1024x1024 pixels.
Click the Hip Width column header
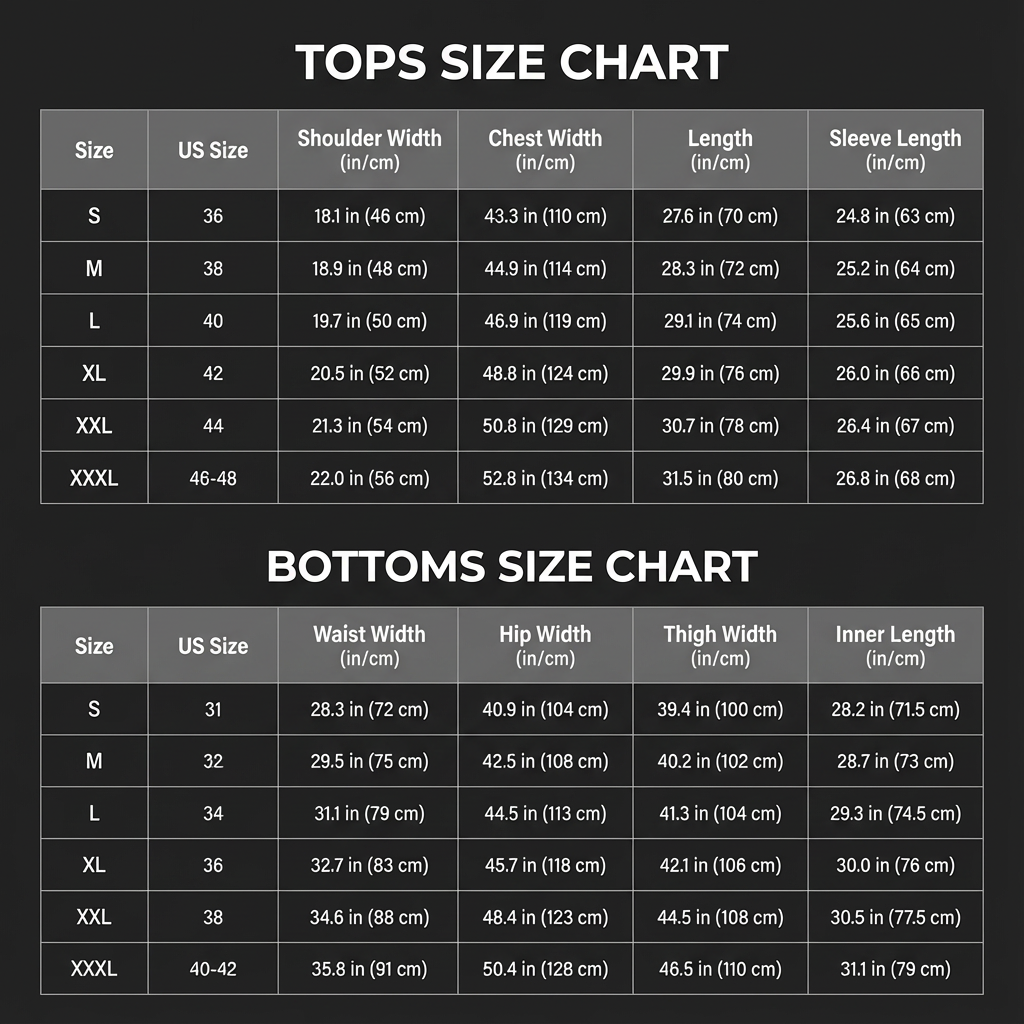pos(545,645)
